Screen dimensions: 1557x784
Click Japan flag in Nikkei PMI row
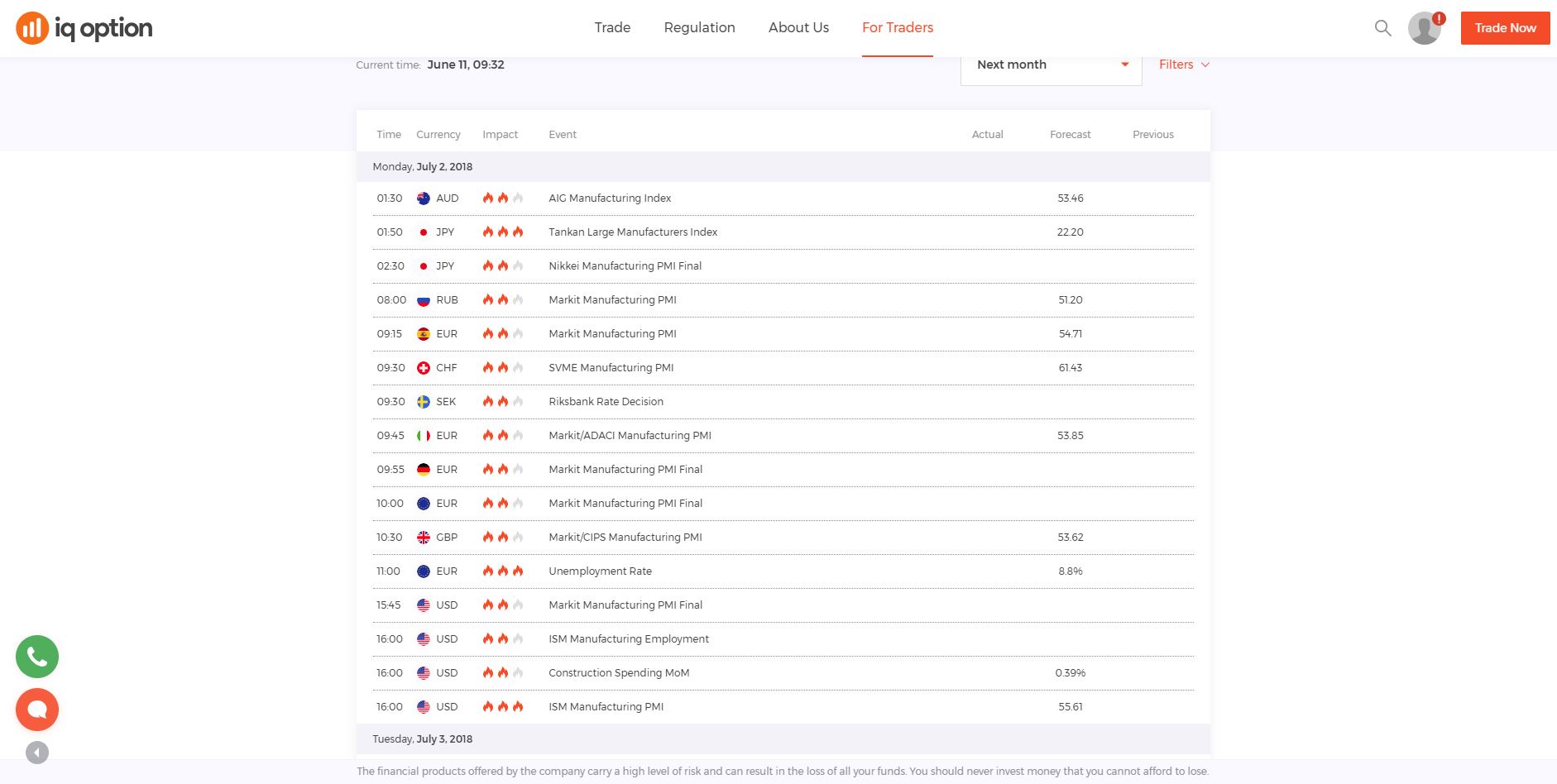pos(424,266)
